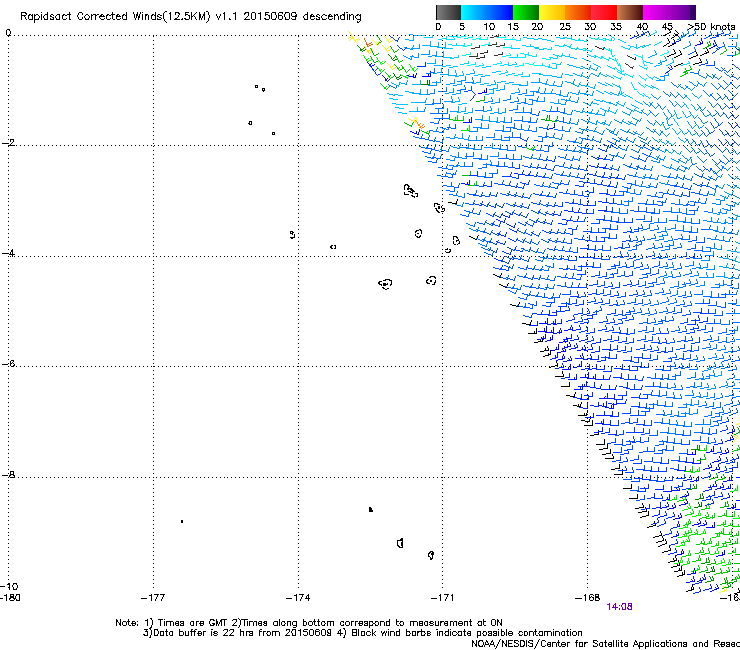Click the '-168' longitude axis label
The height and width of the screenshot is (650, 740).
click(587, 598)
